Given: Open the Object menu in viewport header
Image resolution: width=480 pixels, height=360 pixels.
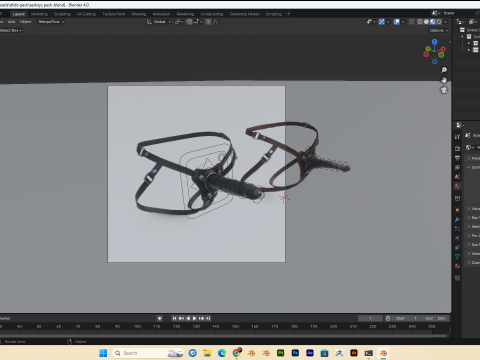Looking at the screenshot, I should 25,22.
